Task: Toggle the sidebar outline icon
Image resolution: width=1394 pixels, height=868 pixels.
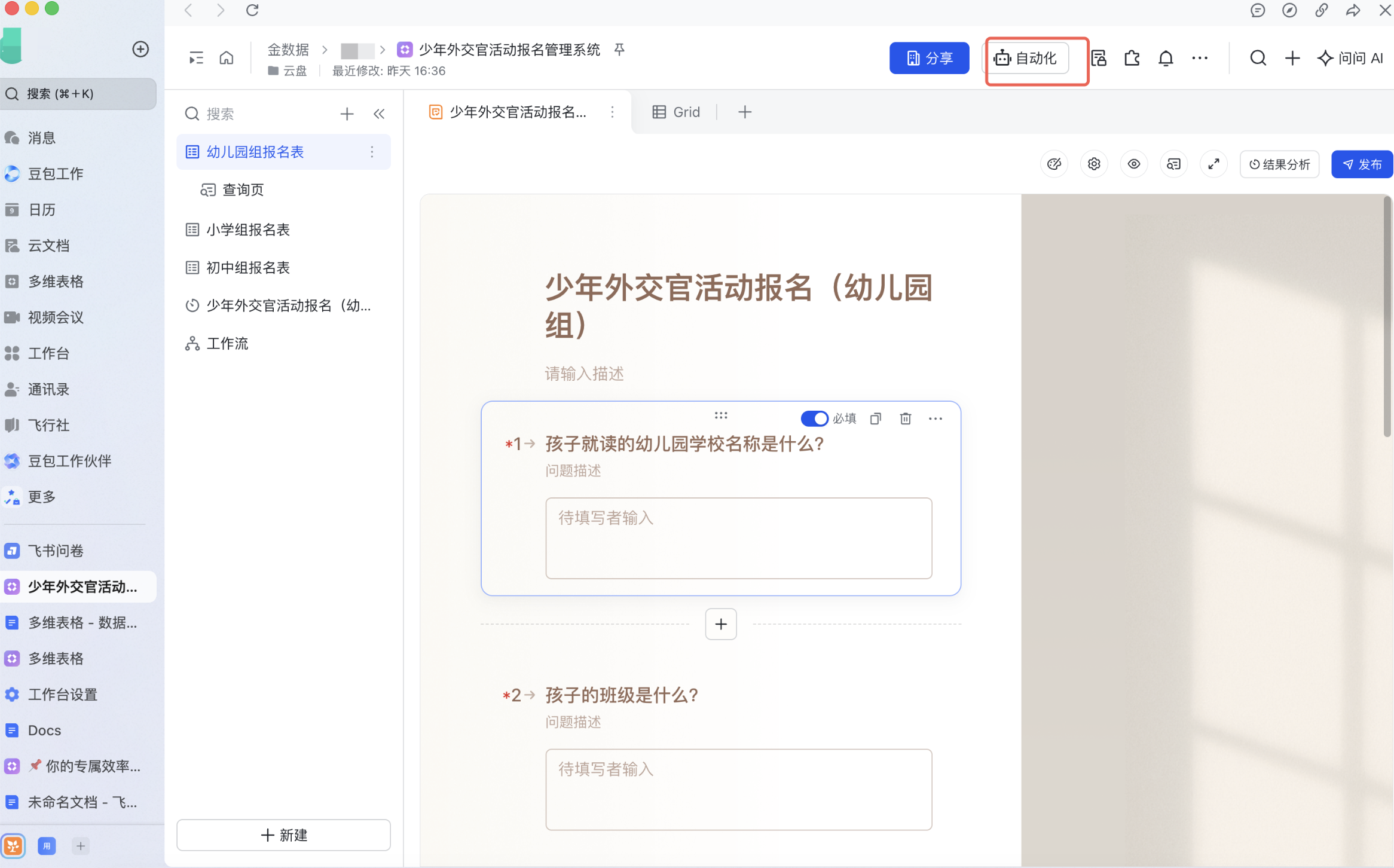Action: pos(195,58)
